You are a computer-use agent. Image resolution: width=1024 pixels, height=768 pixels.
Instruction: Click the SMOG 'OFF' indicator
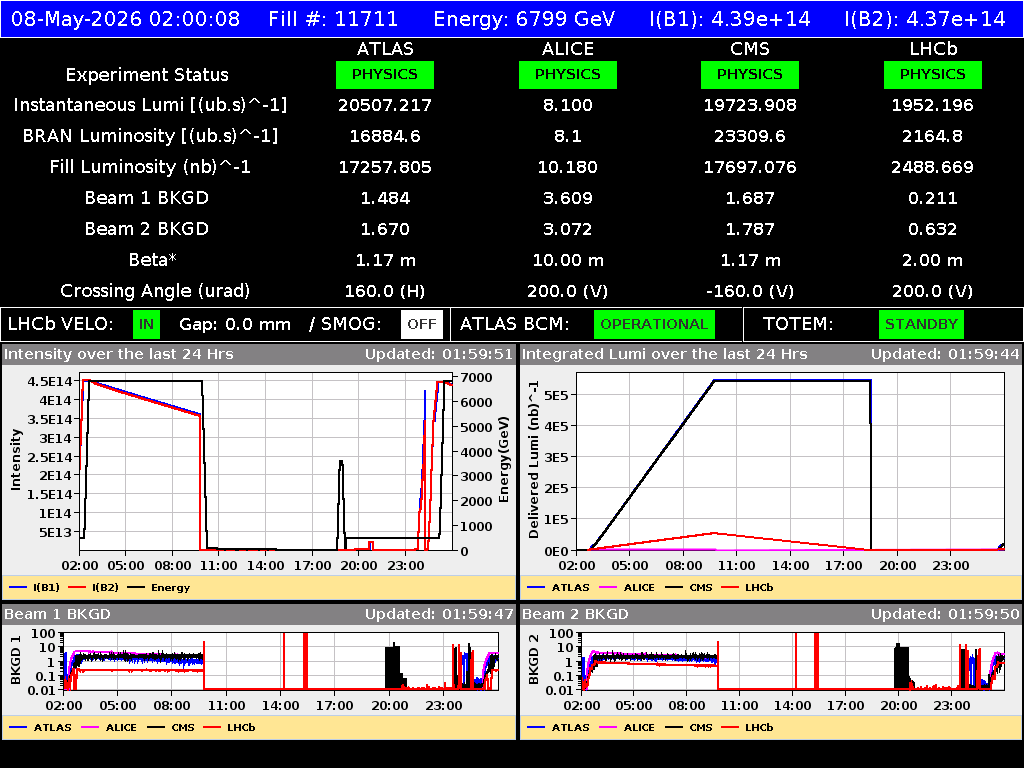point(422,325)
